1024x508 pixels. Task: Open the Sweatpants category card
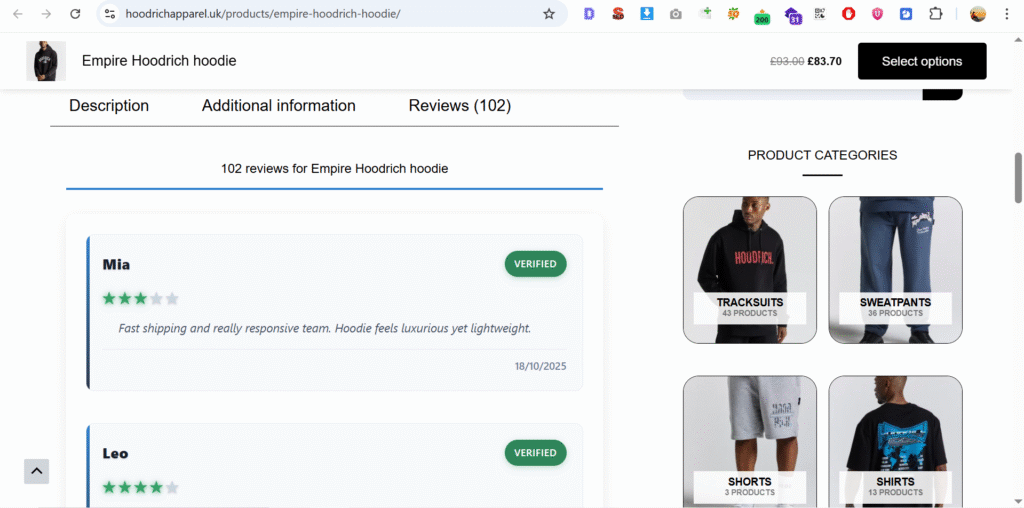(895, 270)
